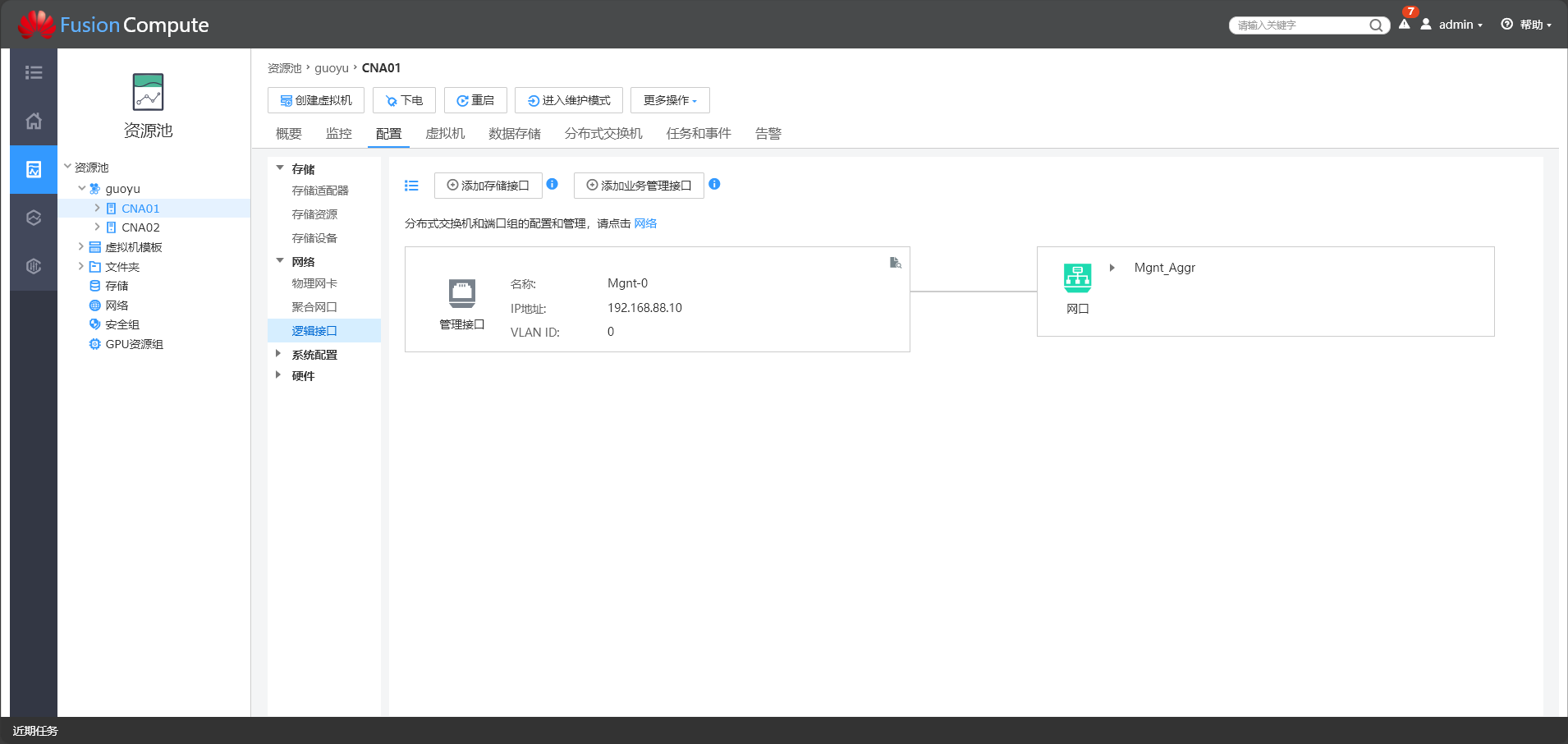
Task: Open 聚合网口 in config menu
Action: pyautogui.click(x=314, y=307)
